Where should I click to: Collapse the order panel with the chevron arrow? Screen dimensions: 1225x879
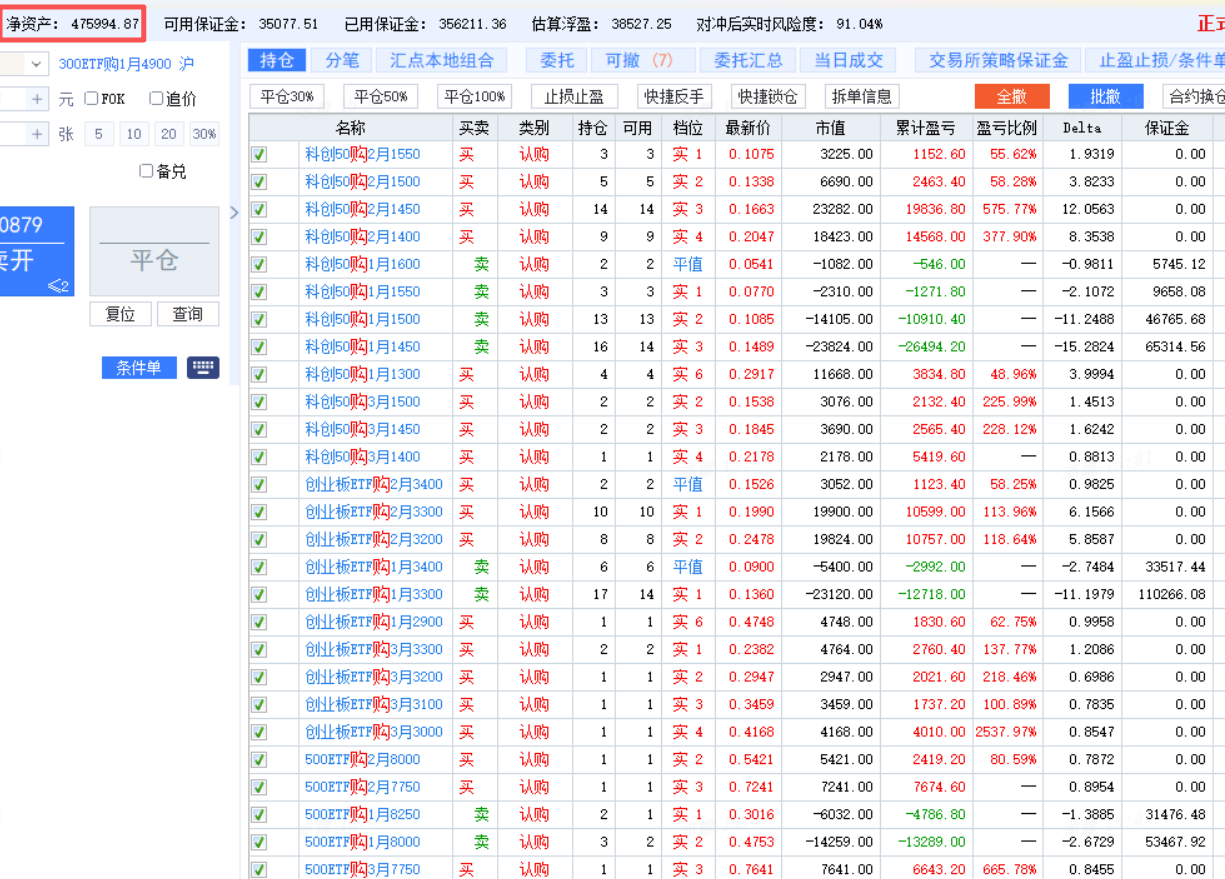click(x=235, y=213)
